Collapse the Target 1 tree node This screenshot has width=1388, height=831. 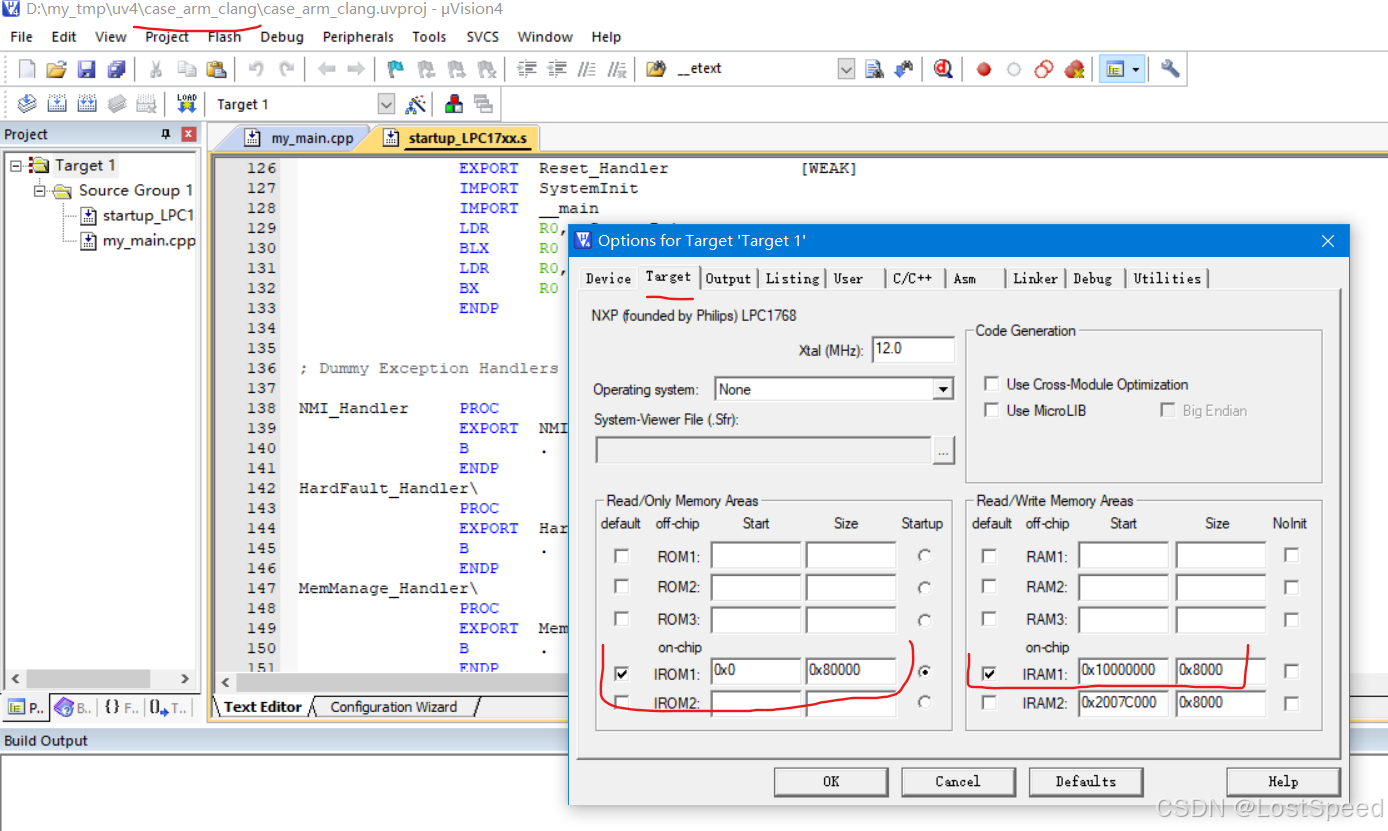17,165
